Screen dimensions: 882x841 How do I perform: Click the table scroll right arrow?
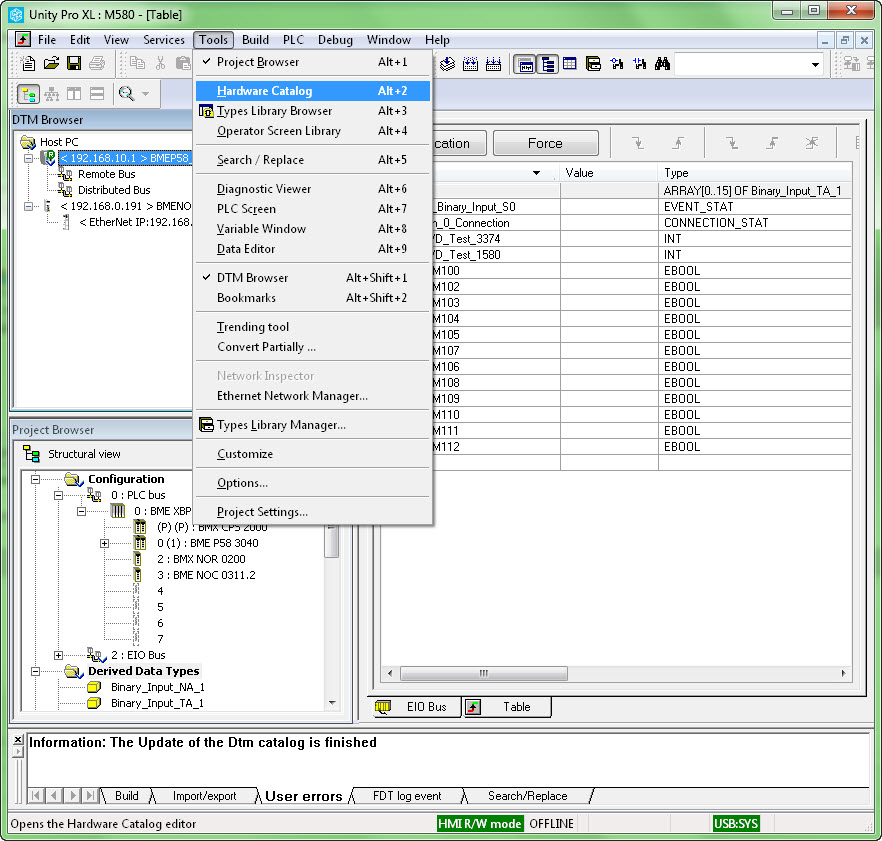(843, 673)
